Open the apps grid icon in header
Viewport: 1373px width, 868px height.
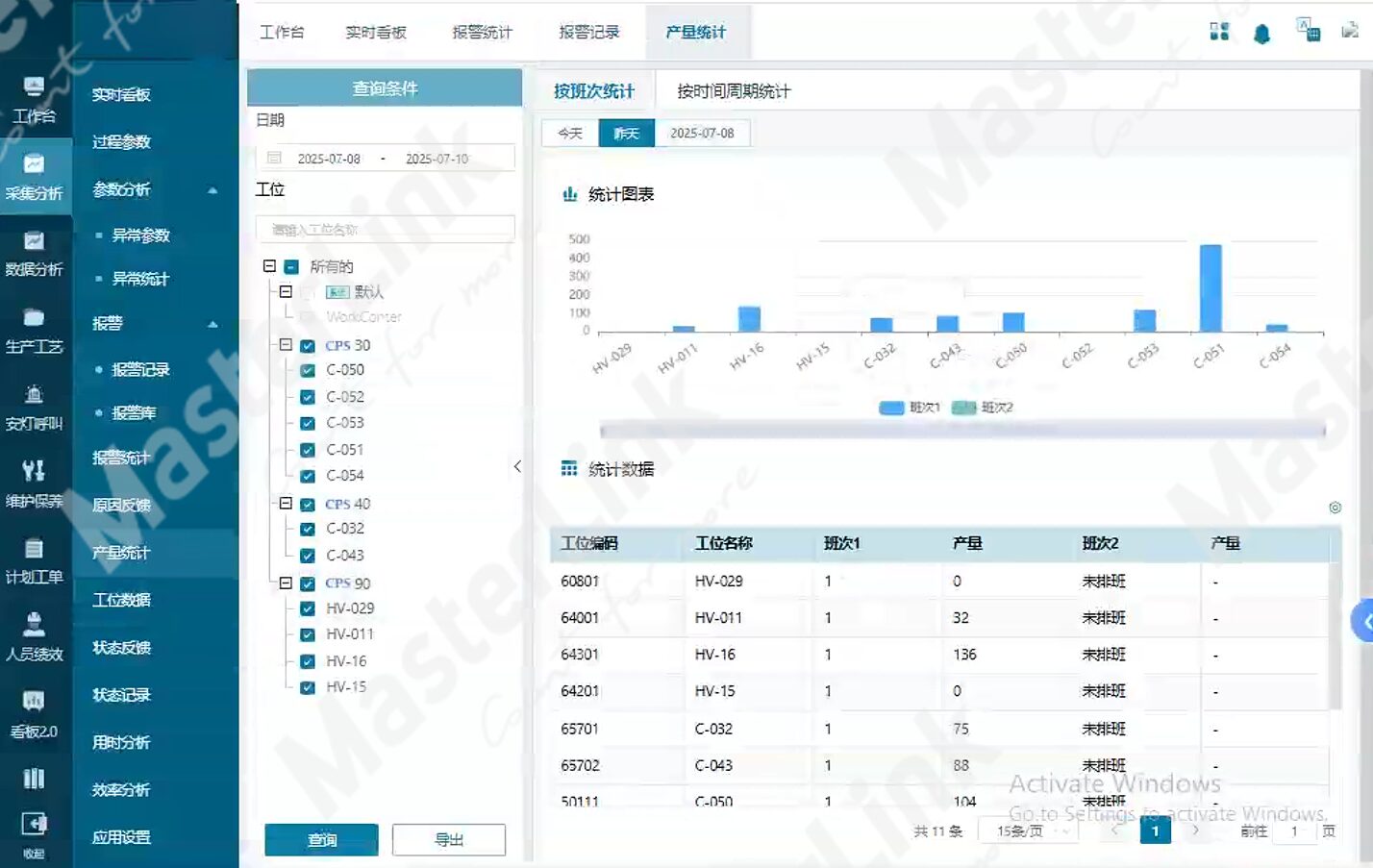pos(1219,32)
